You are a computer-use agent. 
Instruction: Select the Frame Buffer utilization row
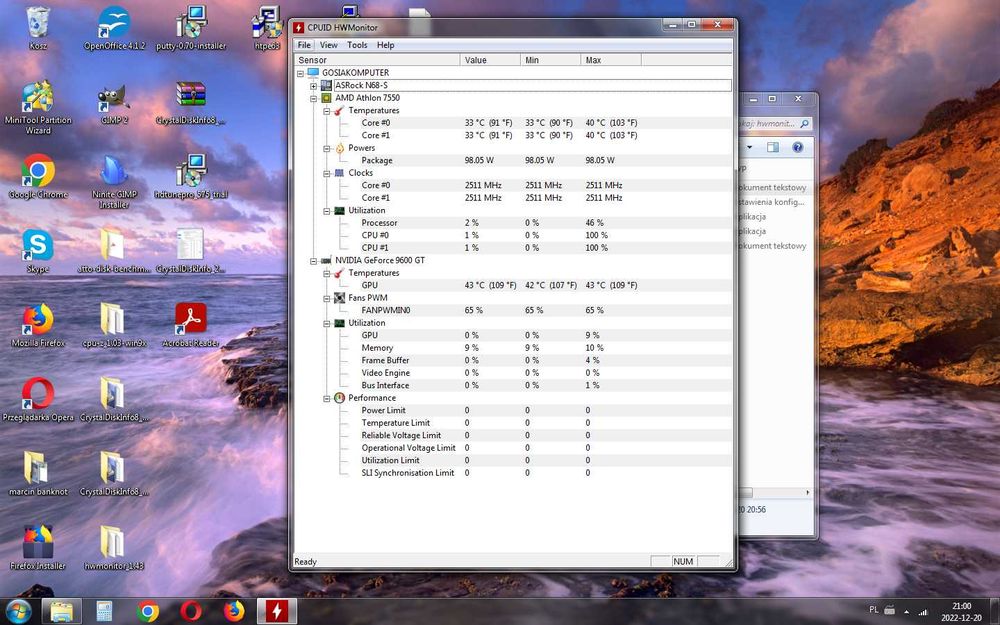tap(513, 360)
